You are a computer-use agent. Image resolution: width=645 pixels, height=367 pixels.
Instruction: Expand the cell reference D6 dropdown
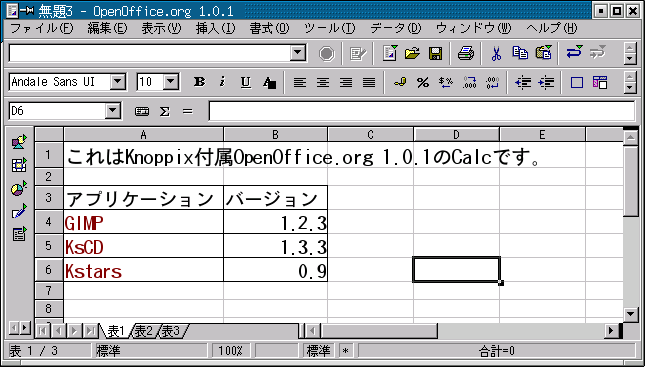point(112,111)
